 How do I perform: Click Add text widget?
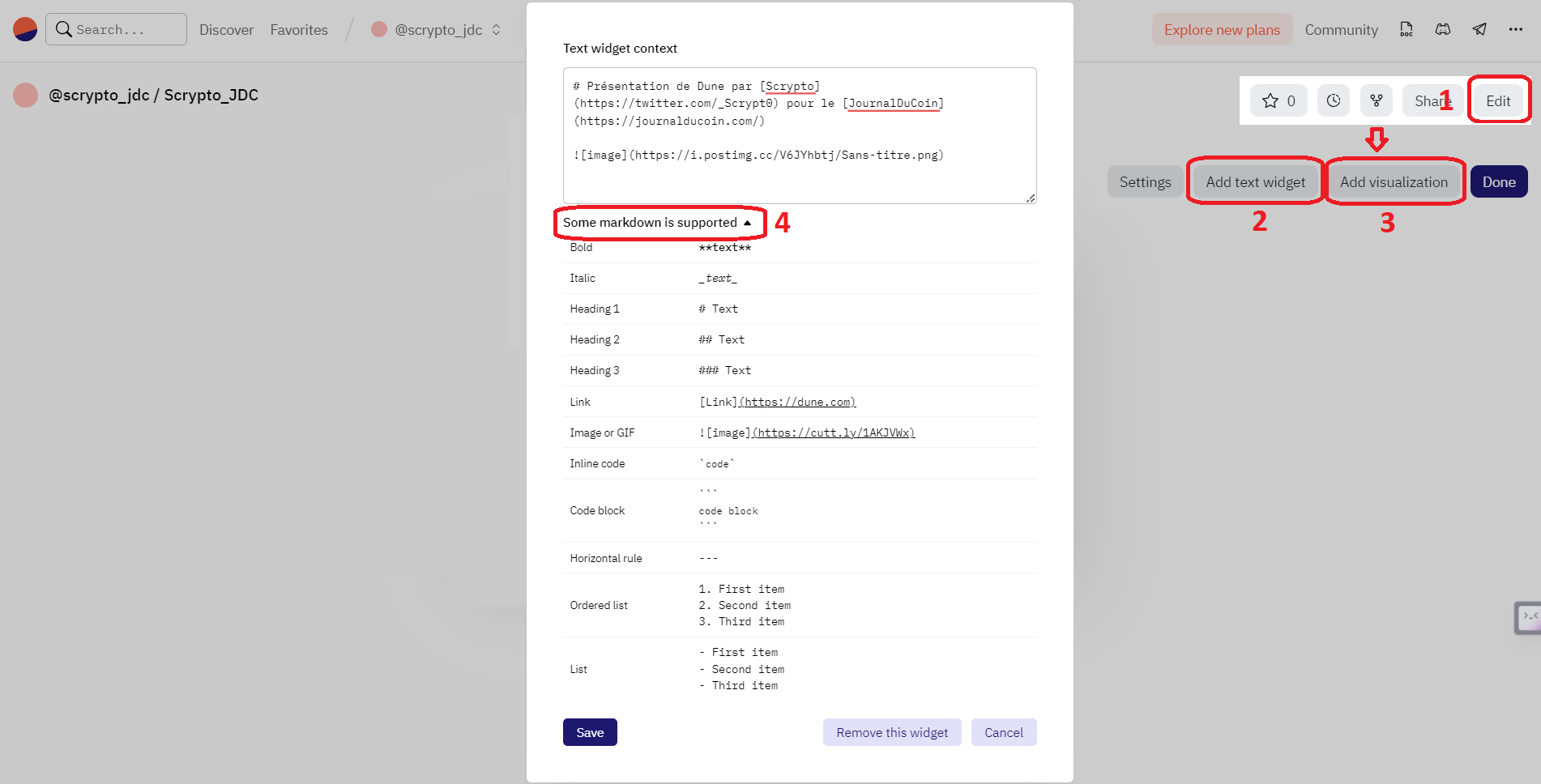[1255, 182]
